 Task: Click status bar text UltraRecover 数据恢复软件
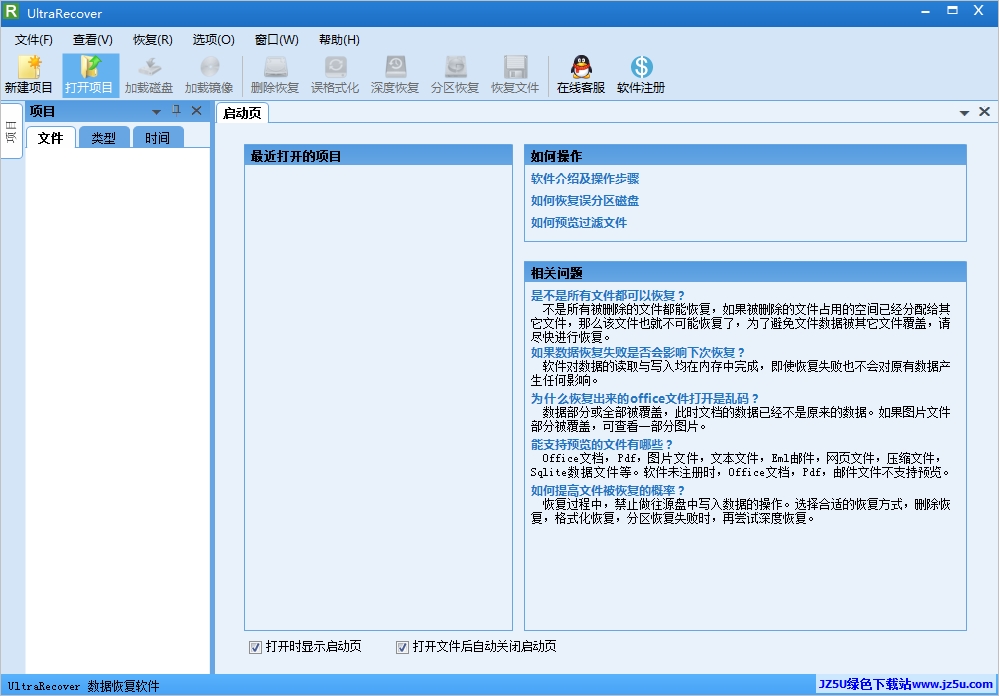pos(83,686)
